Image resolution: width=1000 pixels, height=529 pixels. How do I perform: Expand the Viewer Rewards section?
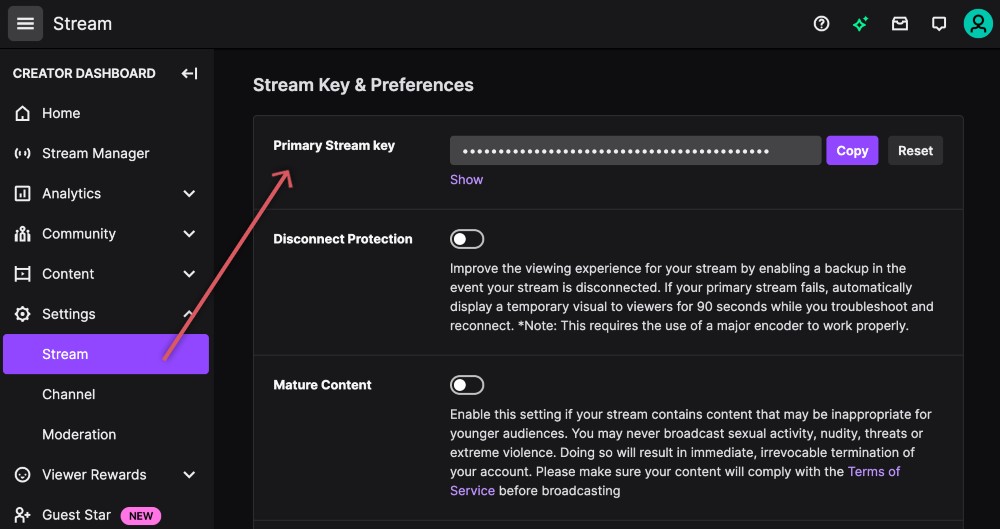[189, 475]
